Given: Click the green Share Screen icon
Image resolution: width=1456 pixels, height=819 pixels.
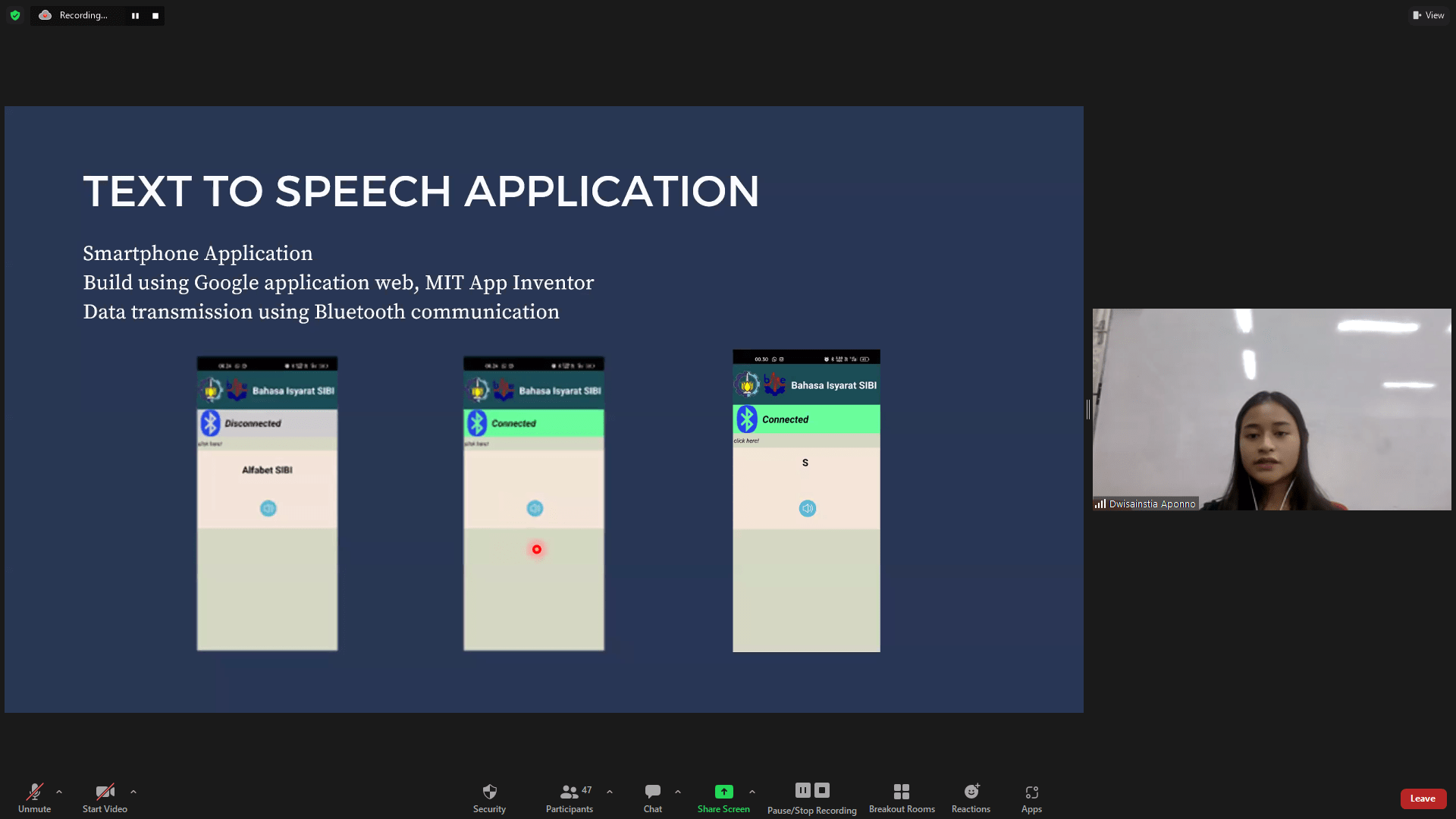Looking at the screenshot, I should coord(723,792).
